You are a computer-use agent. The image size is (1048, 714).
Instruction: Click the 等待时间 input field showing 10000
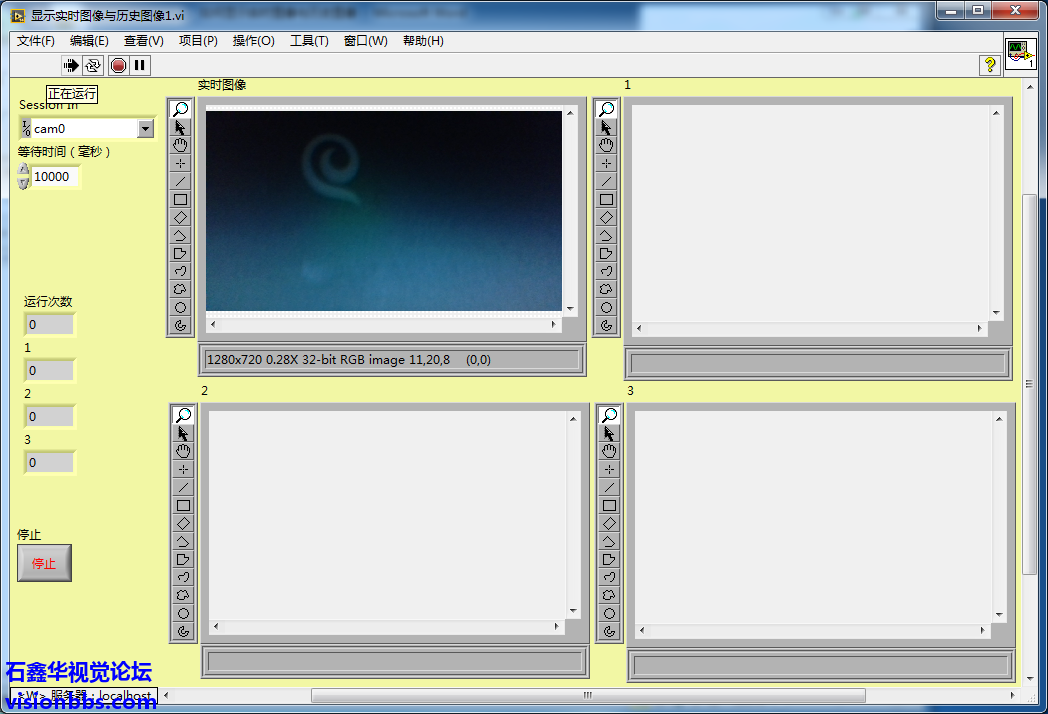coord(55,177)
